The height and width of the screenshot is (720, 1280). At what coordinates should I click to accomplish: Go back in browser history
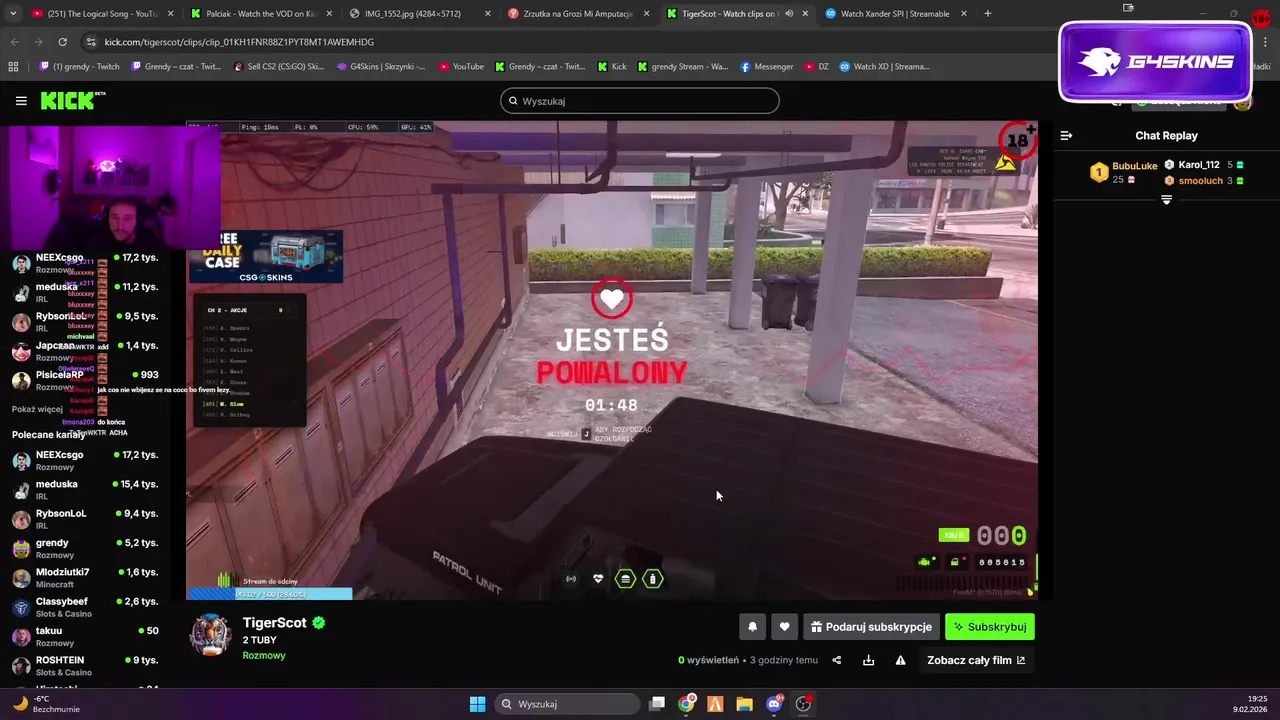[x=14, y=42]
